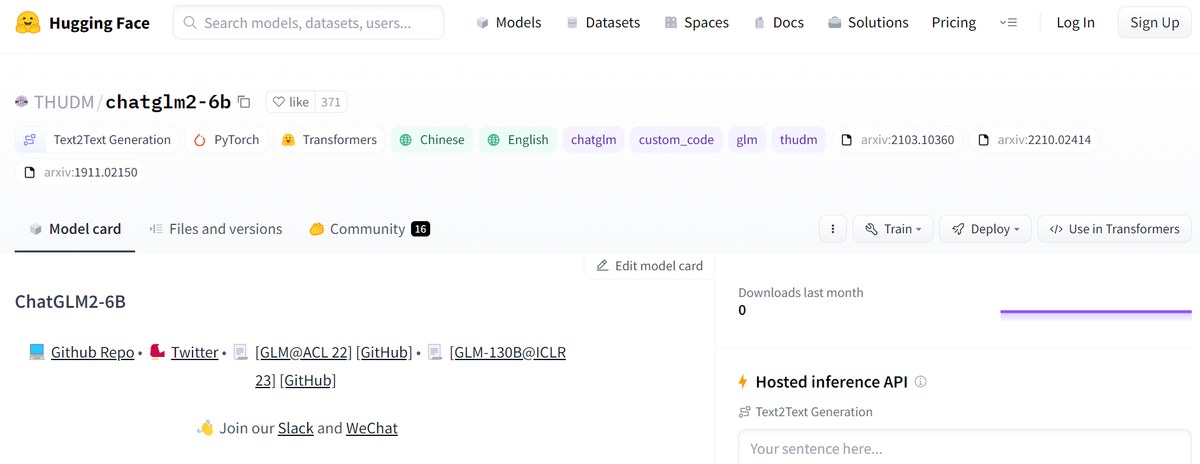The image size is (1200, 464).
Task: Open the Github Repo link
Action: (x=92, y=352)
